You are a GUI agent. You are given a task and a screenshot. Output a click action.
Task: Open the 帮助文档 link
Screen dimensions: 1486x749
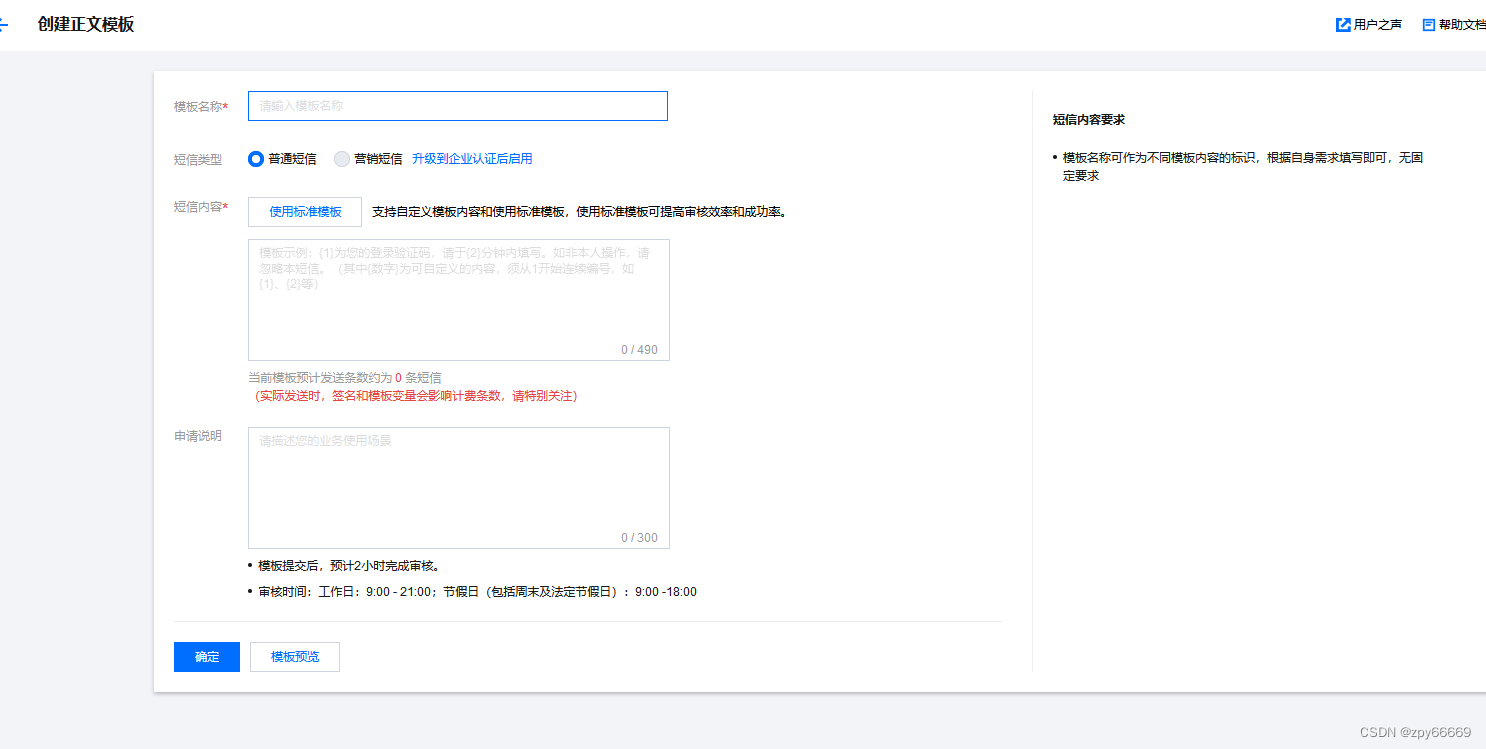pyautogui.click(x=1461, y=23)
